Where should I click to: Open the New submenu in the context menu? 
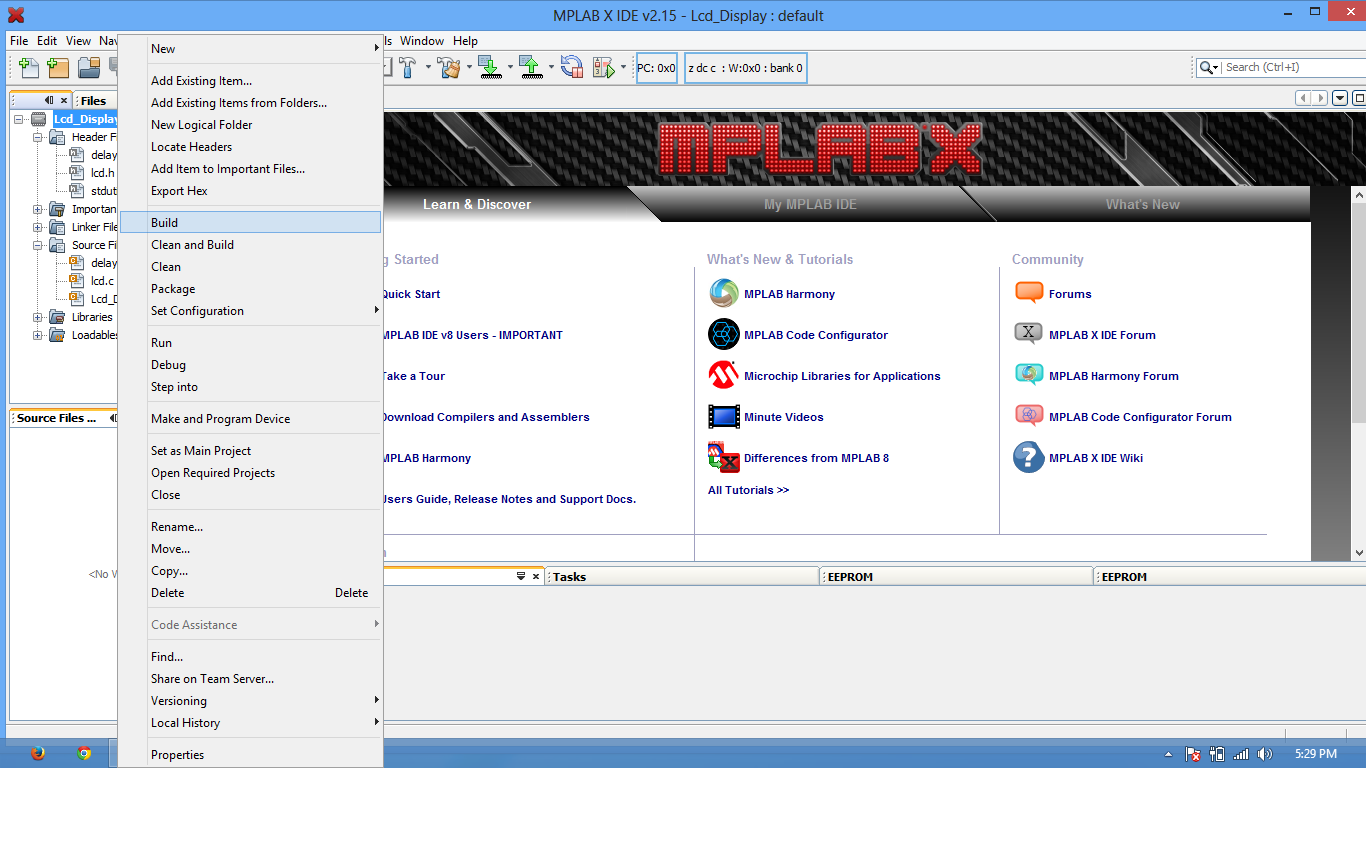250,48
